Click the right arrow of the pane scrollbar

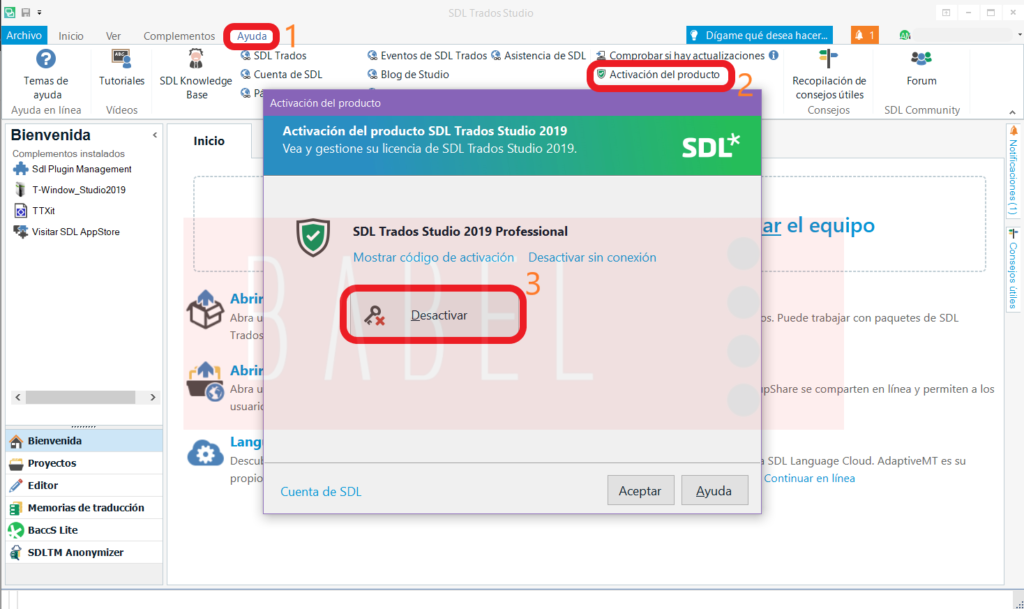point(153,397)
